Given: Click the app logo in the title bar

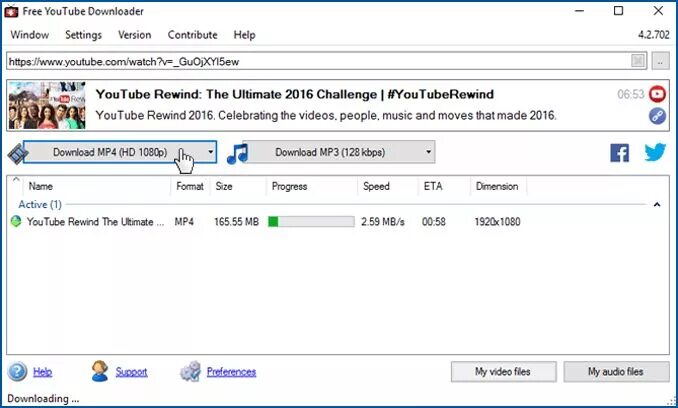Looking at the screenshot, I should (x=11, y=11).
